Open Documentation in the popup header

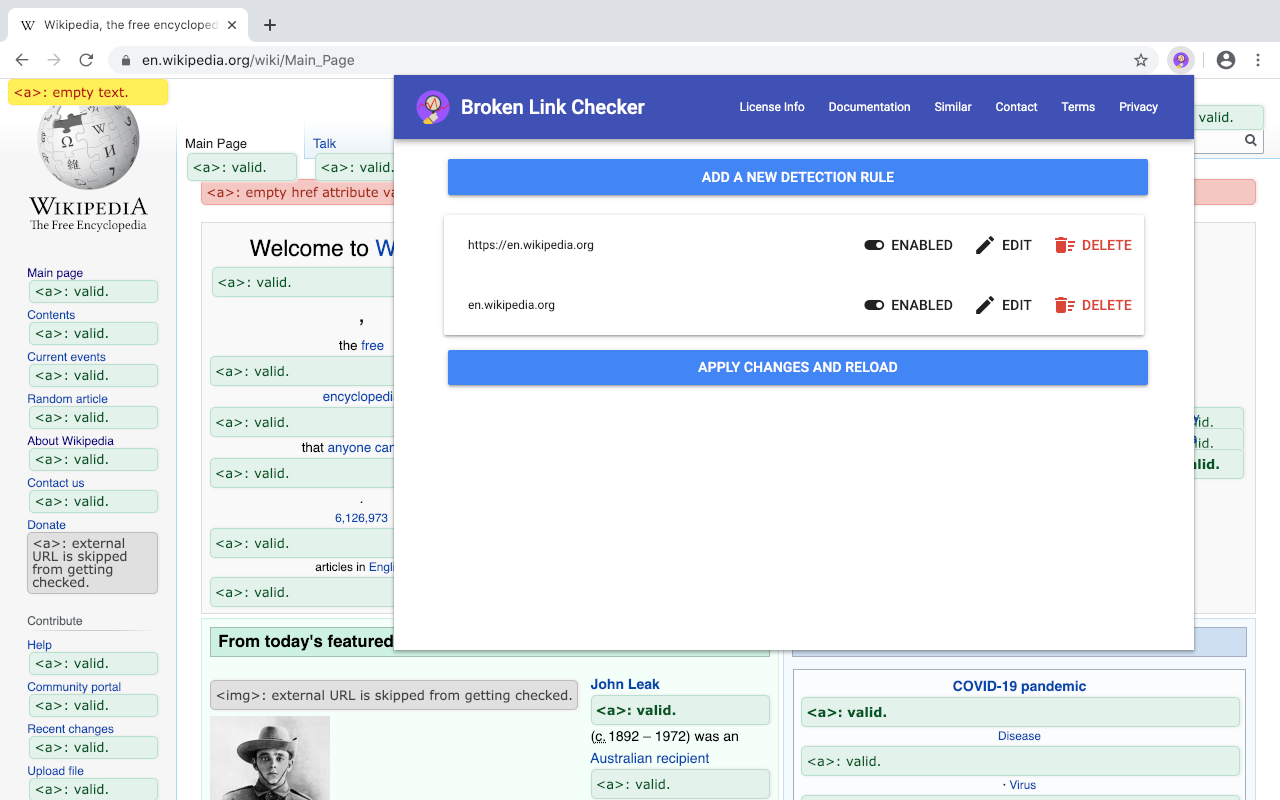[869, 107]
